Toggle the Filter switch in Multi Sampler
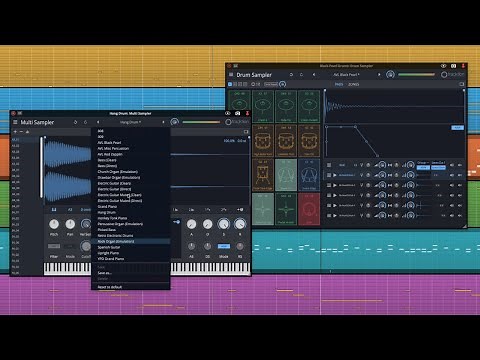 (x=54, y=246)
